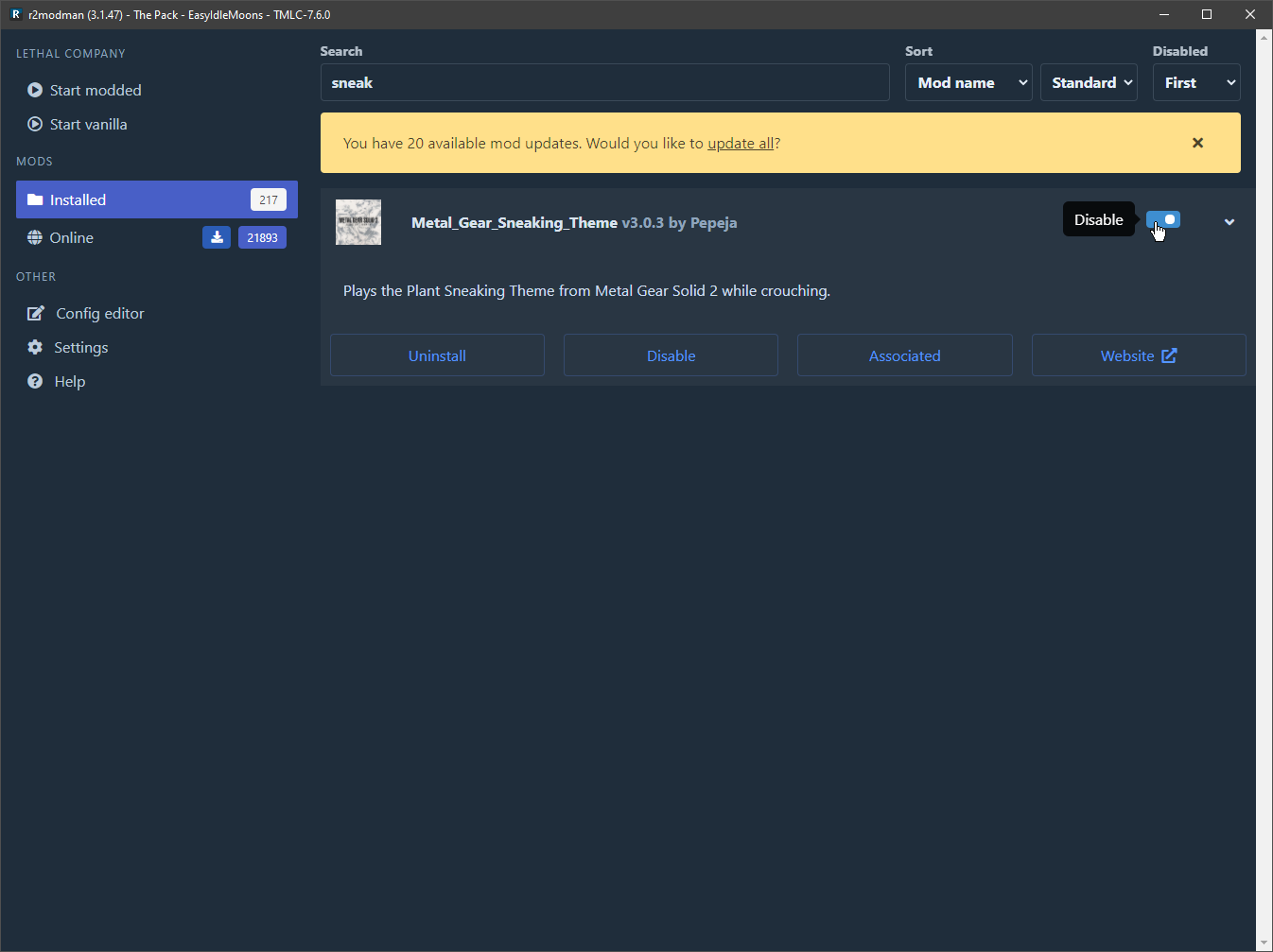Click the Online globe icon
This screenshot has width=1273, height=952.
coord(35,237)
